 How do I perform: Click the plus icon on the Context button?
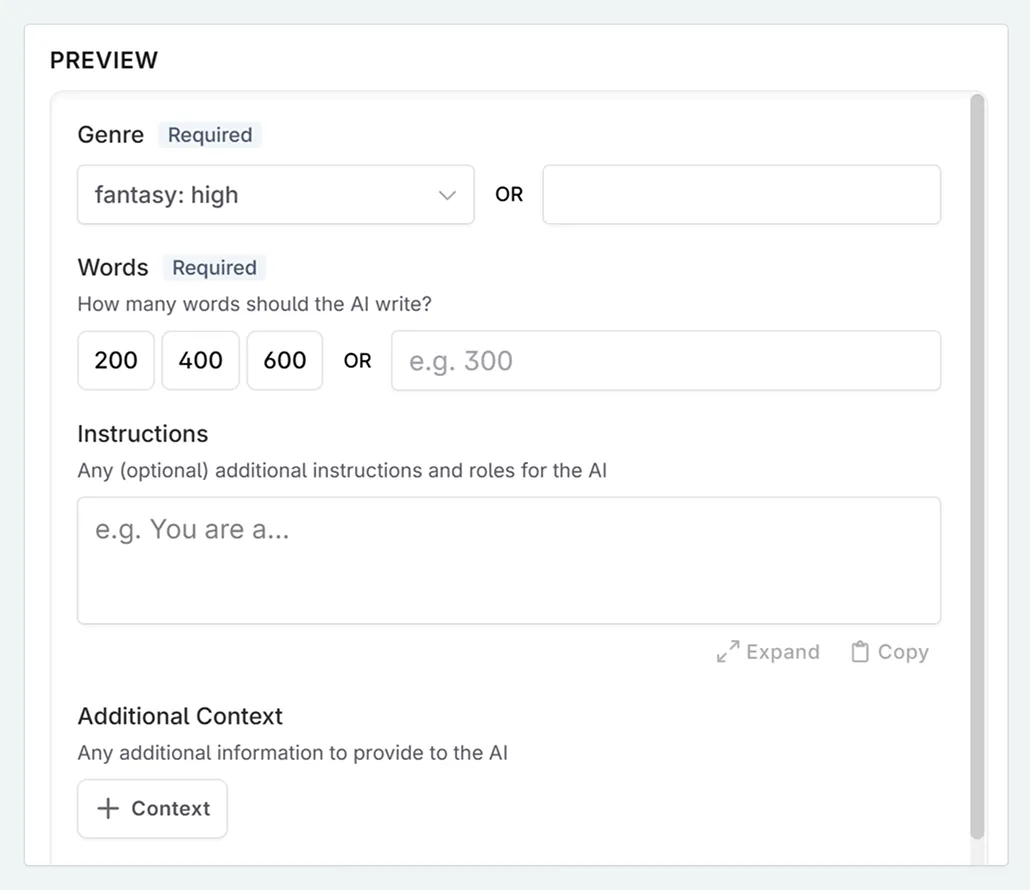pyautogui.click(x=108, y=808)
